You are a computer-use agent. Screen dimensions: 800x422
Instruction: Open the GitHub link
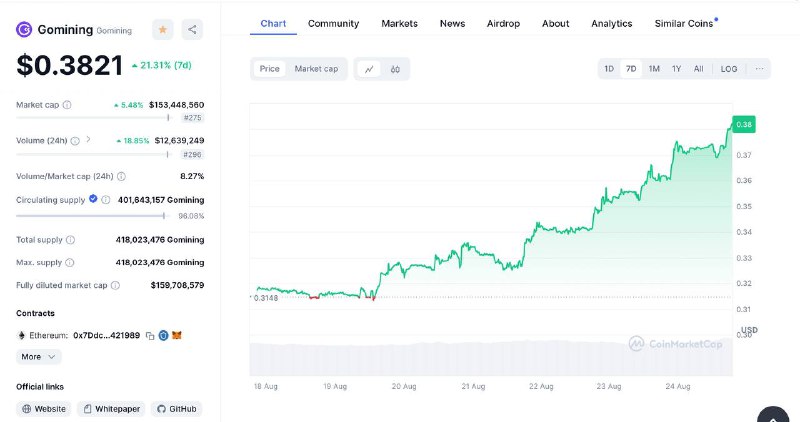[x=177, y=409]
